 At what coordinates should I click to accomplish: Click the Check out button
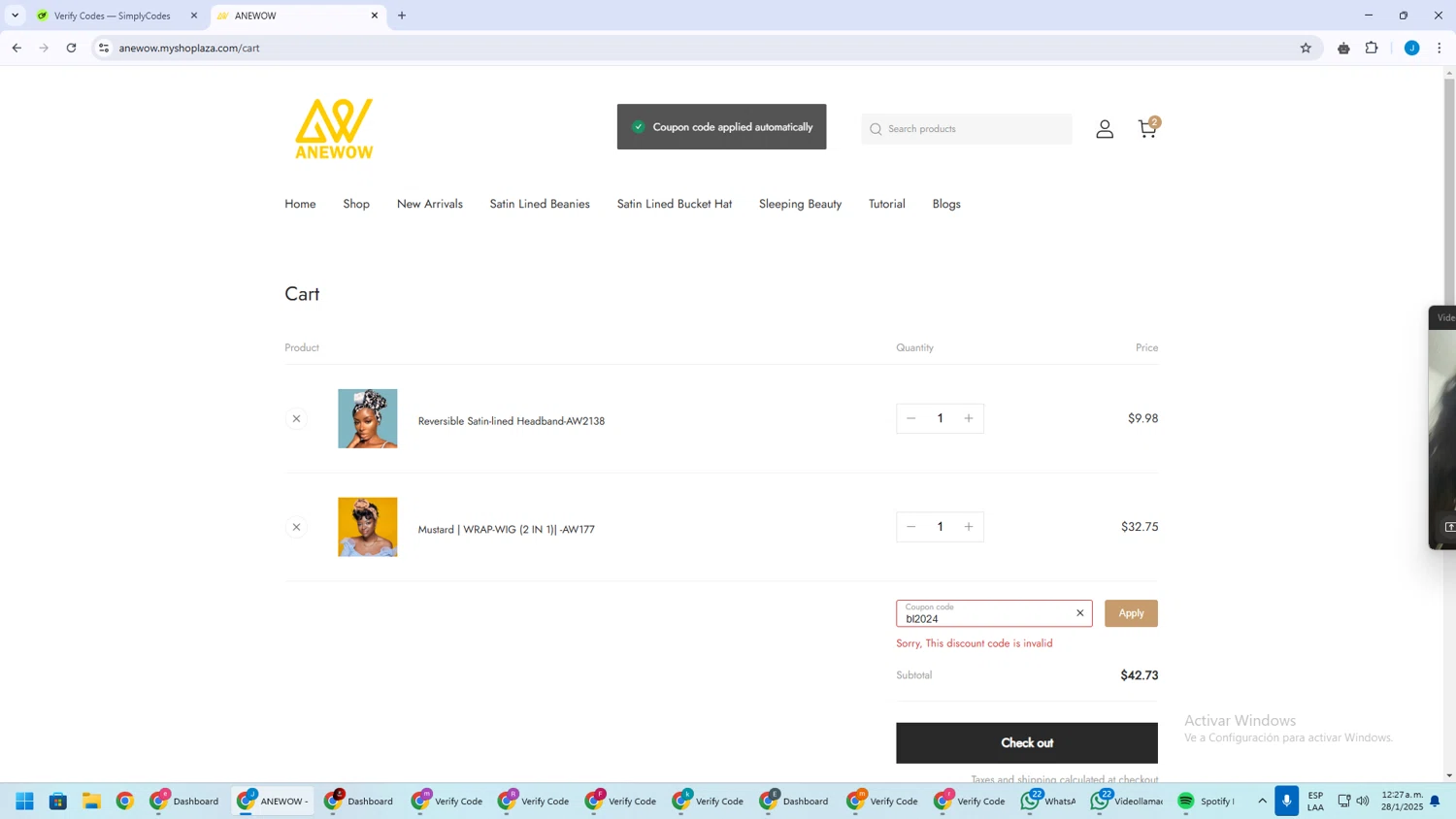click(1027, 742)
